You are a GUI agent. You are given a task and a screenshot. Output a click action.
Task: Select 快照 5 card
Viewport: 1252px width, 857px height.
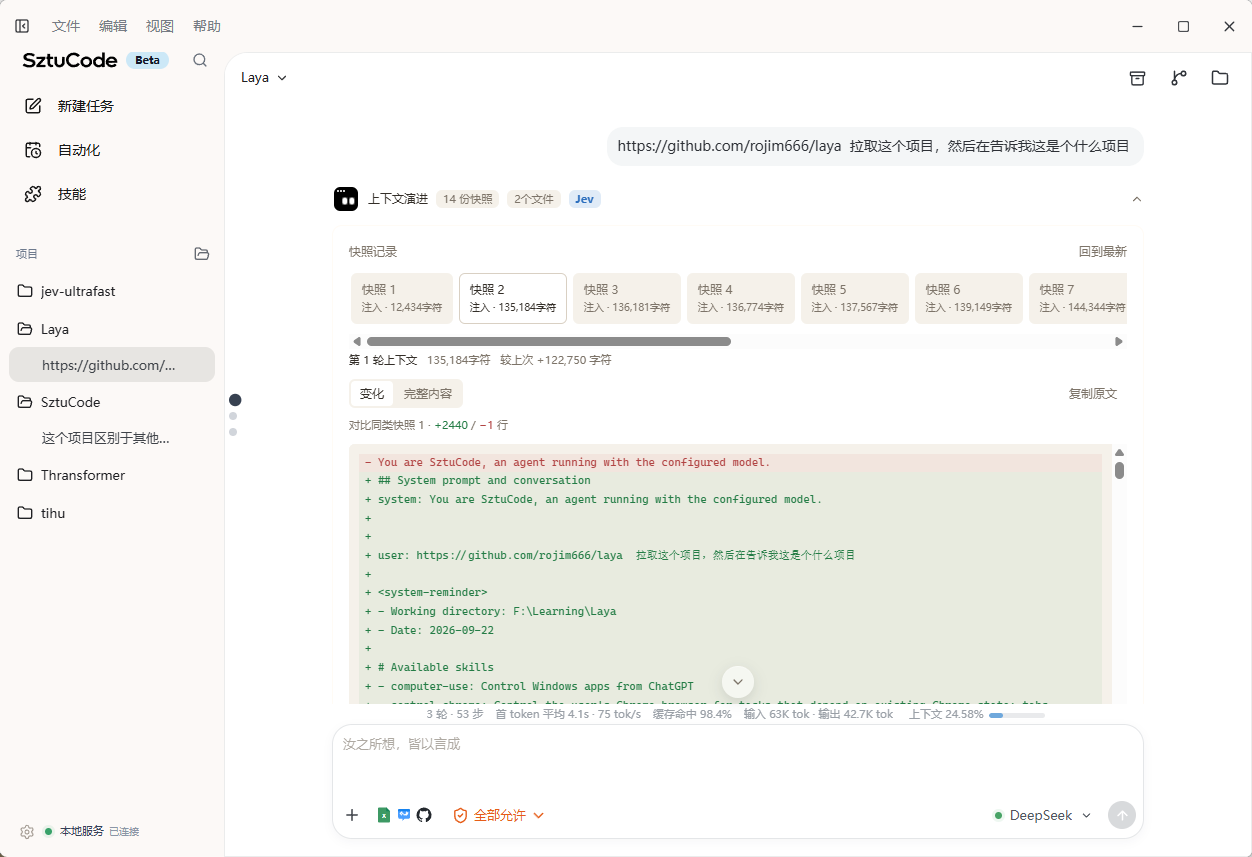[855, 298]
